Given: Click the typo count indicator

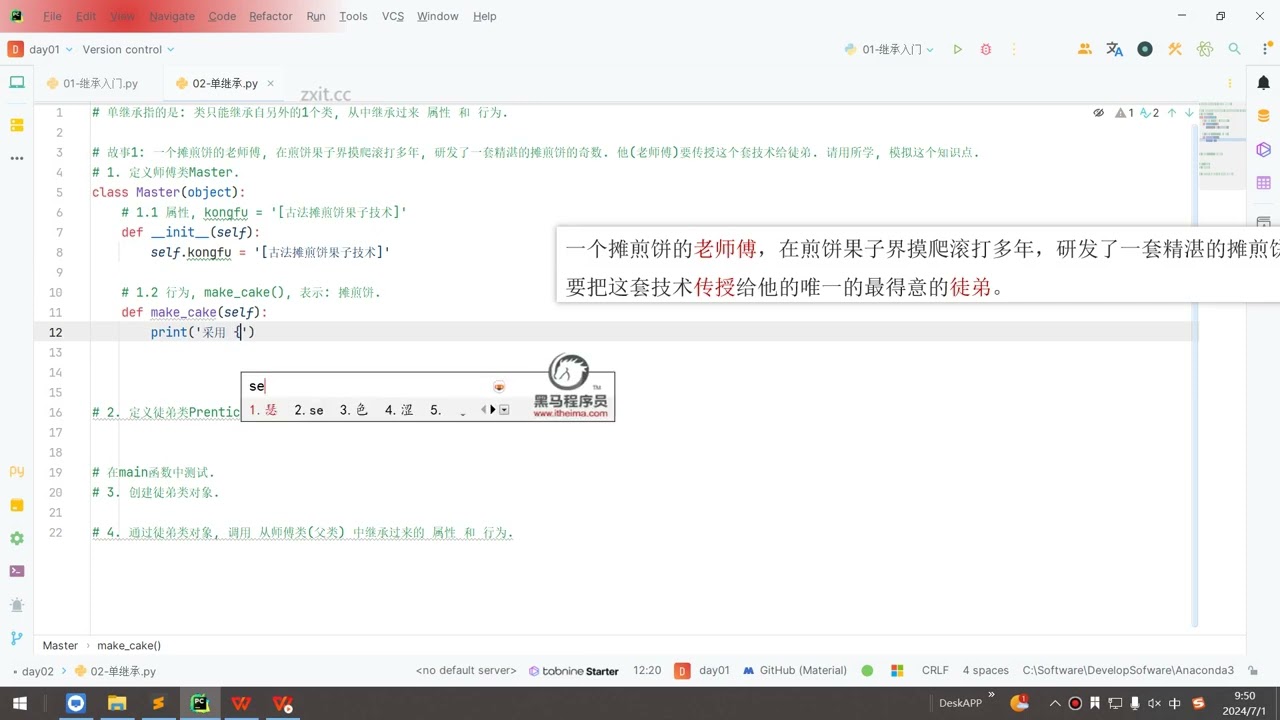Looking at the screenshot, I should pyautogui.click(x=1150, y=113).
